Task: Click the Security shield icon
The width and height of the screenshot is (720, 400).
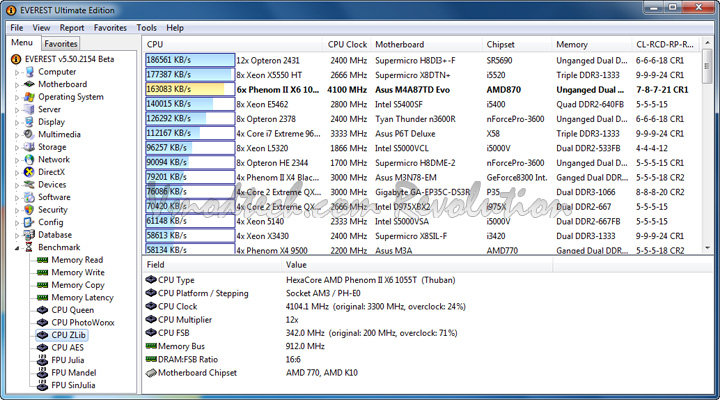Action: [x=29, y=209]
